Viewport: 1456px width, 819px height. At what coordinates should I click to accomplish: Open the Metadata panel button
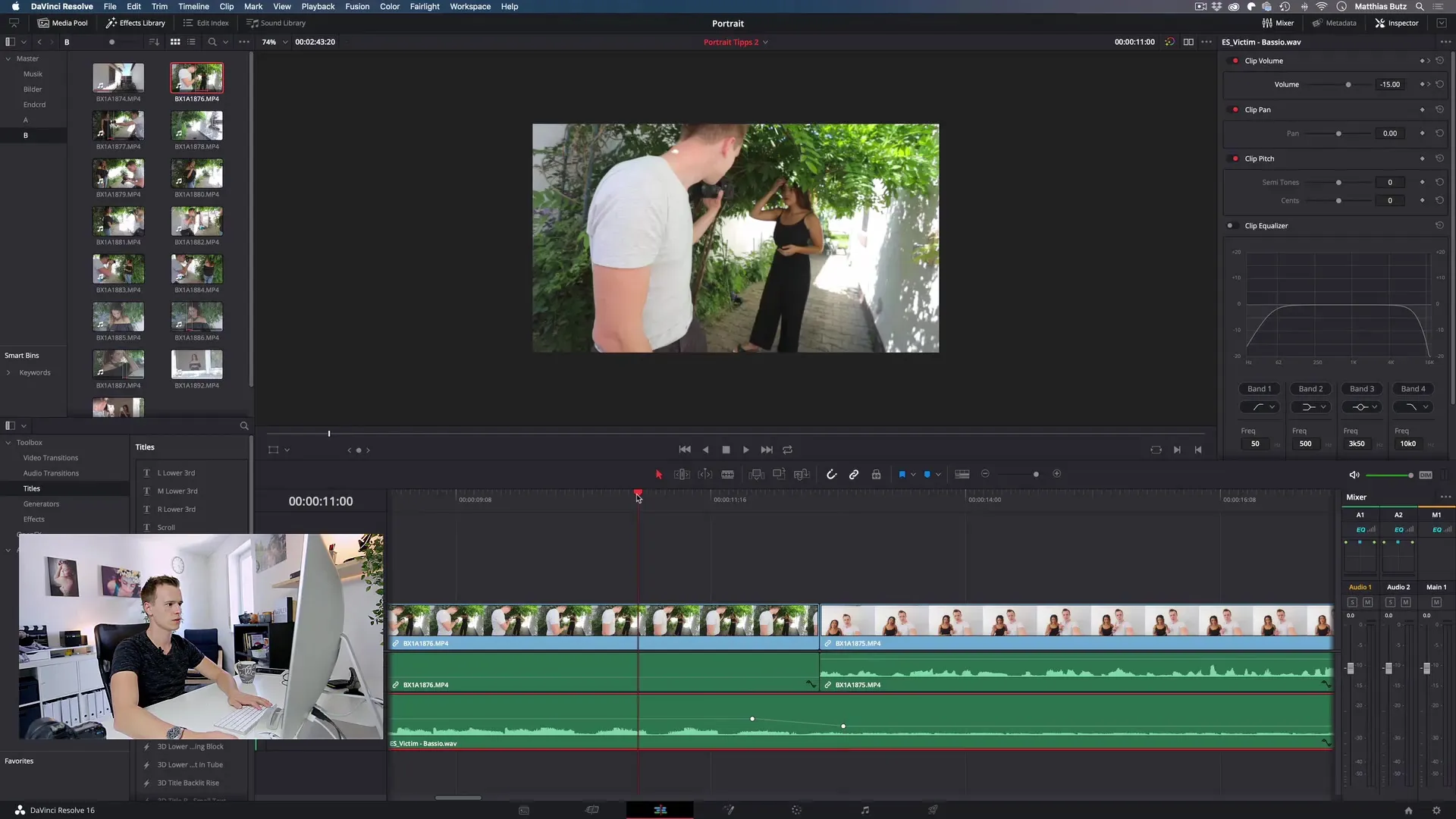pos(1334,24)
